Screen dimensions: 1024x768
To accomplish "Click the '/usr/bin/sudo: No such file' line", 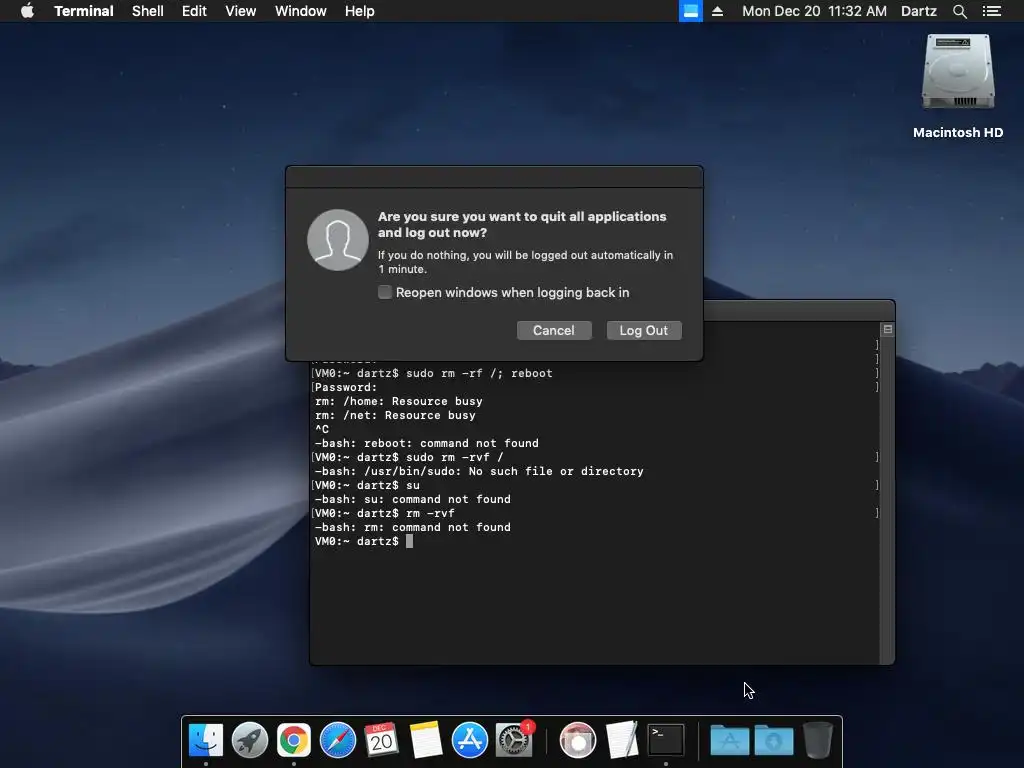I will click(479, 471).
